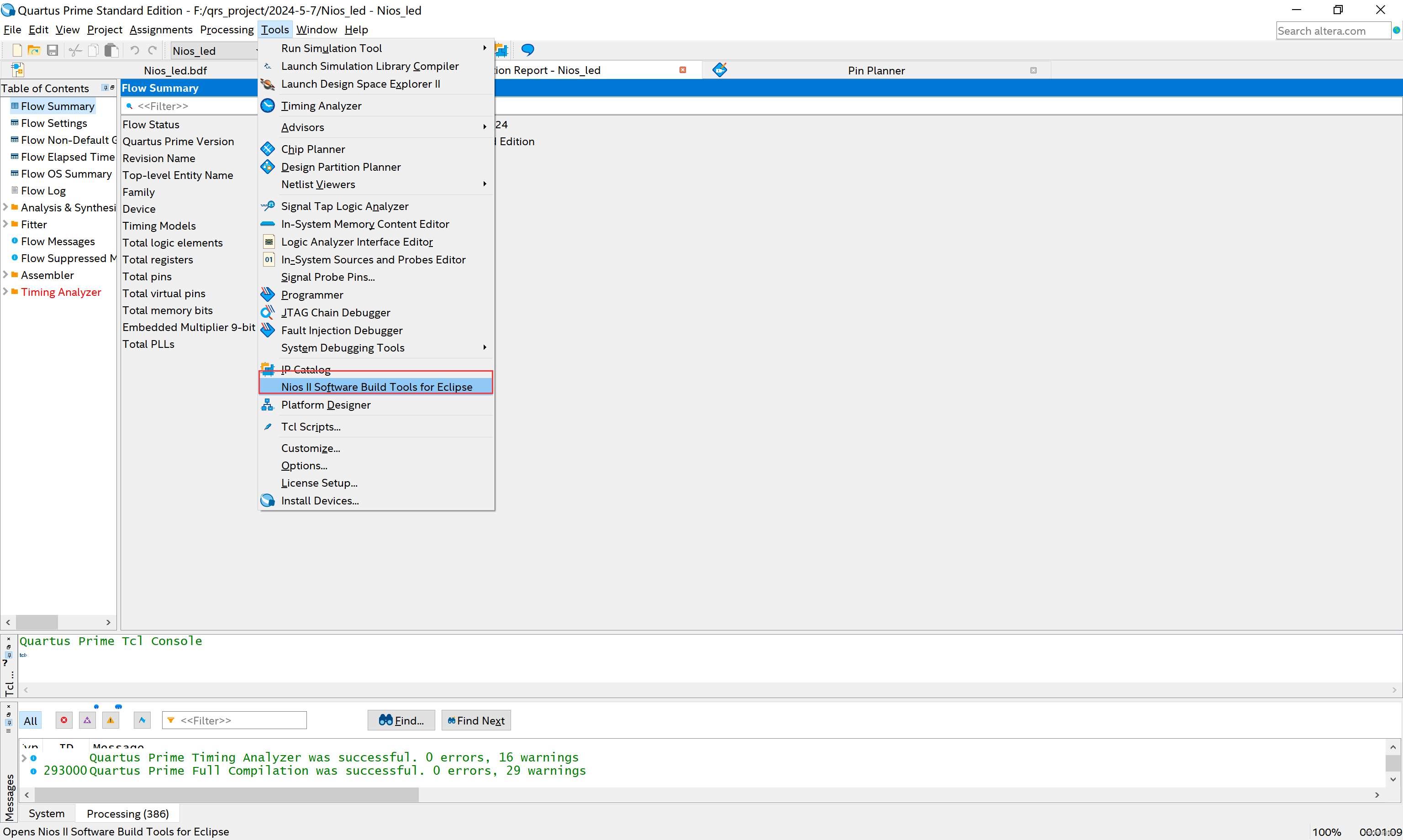This screenshot has height=840, width=1403.
Task: Save using the floppy disk icon
Action: pos(52,50)
